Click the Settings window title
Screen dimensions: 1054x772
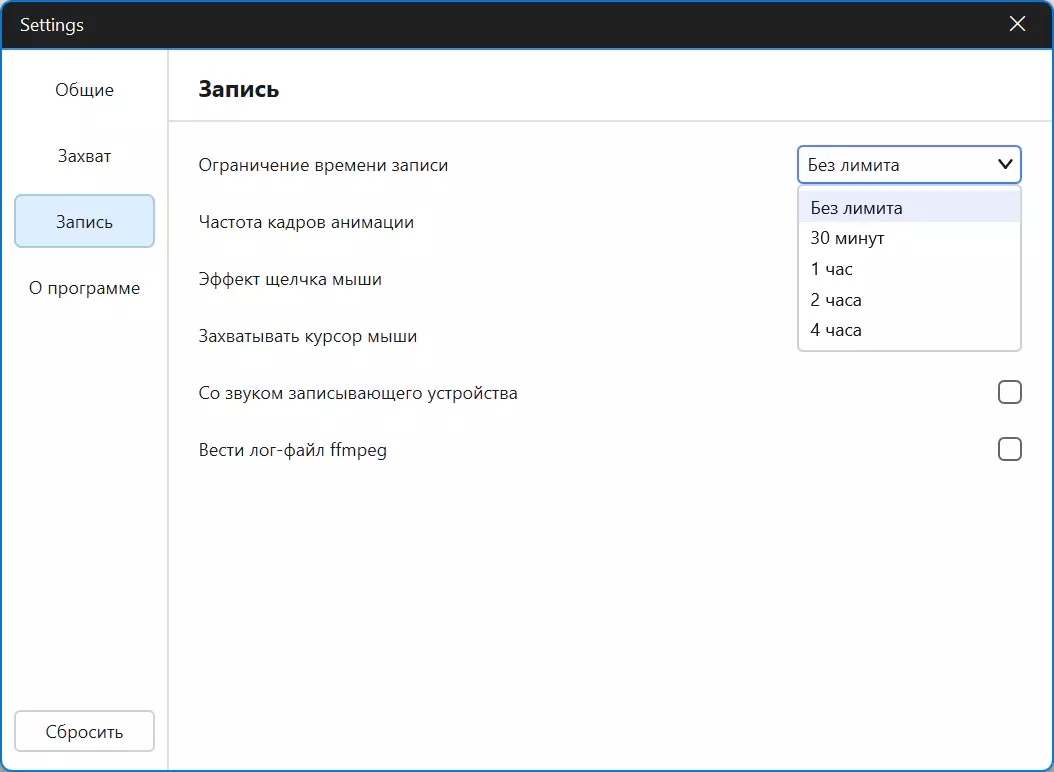[x=52, y=25]
